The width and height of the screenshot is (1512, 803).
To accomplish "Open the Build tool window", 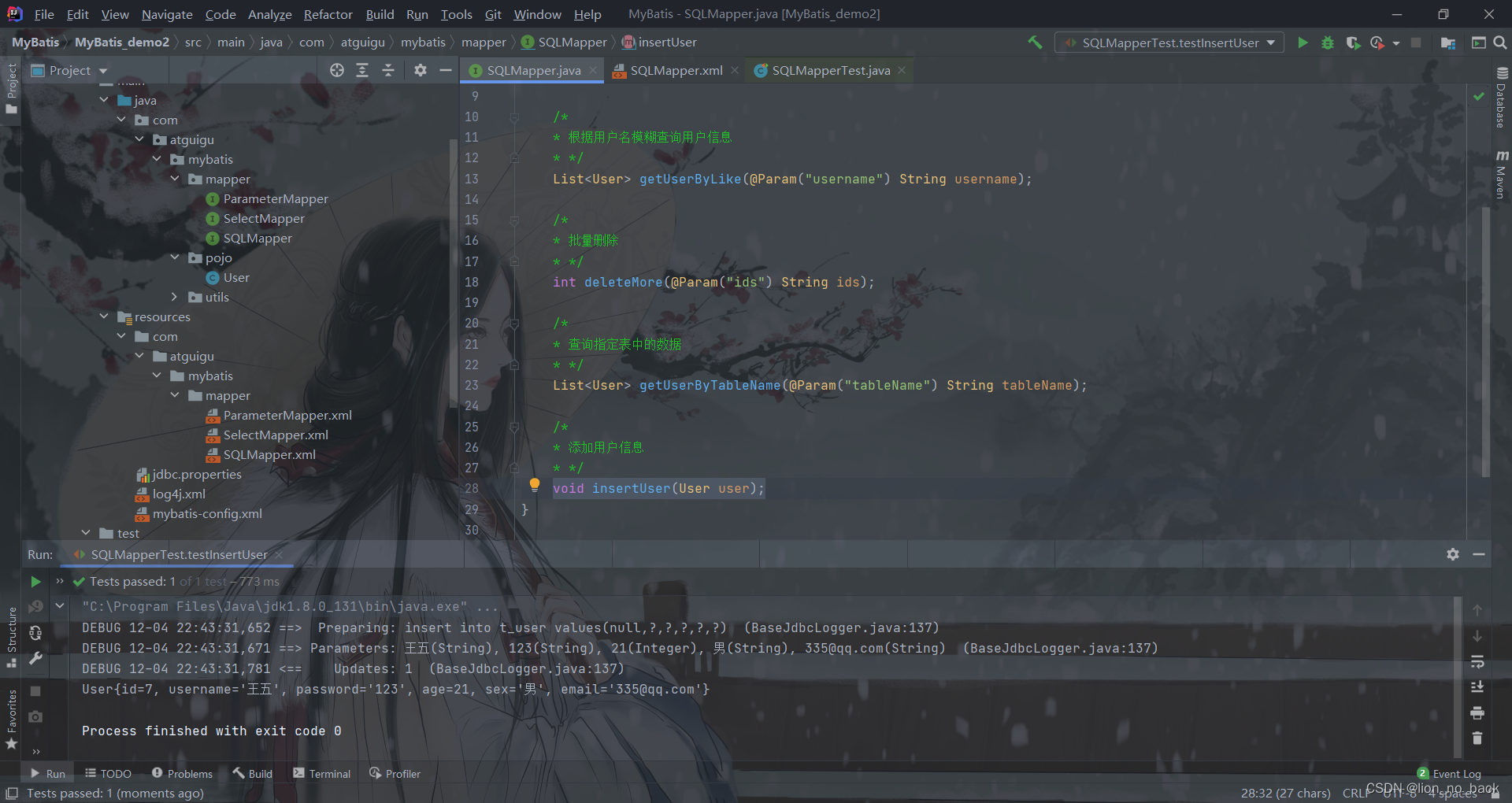I will 252,774.
